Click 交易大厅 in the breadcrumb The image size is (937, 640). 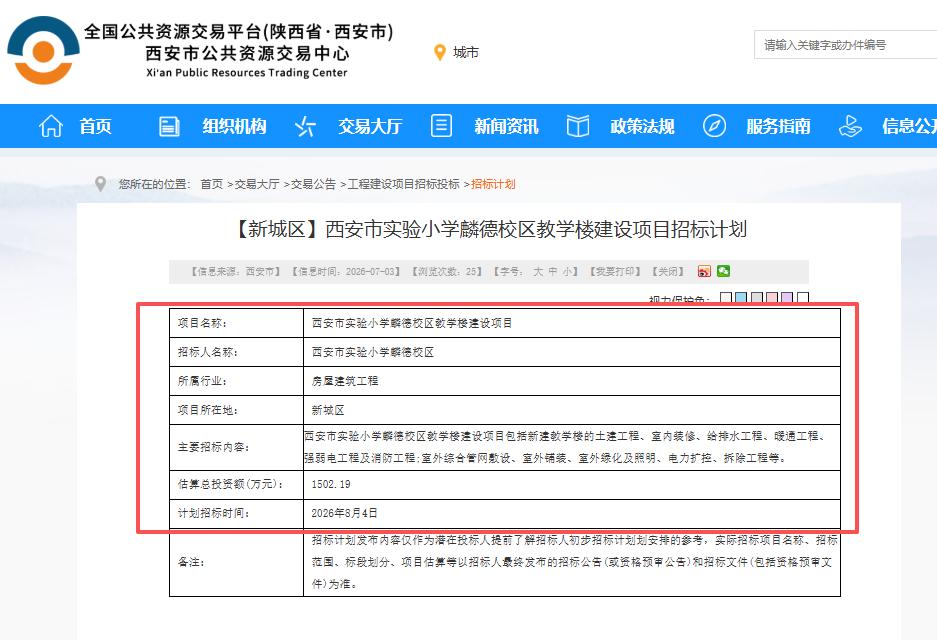pyautogui.click(x=257, y=184)
